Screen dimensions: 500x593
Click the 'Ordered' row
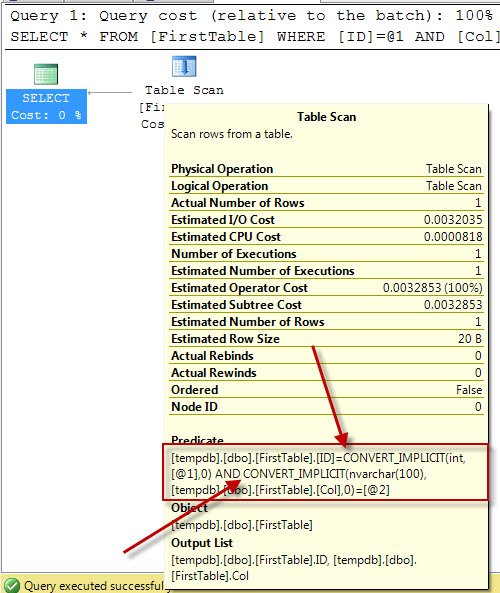point(326,390)
